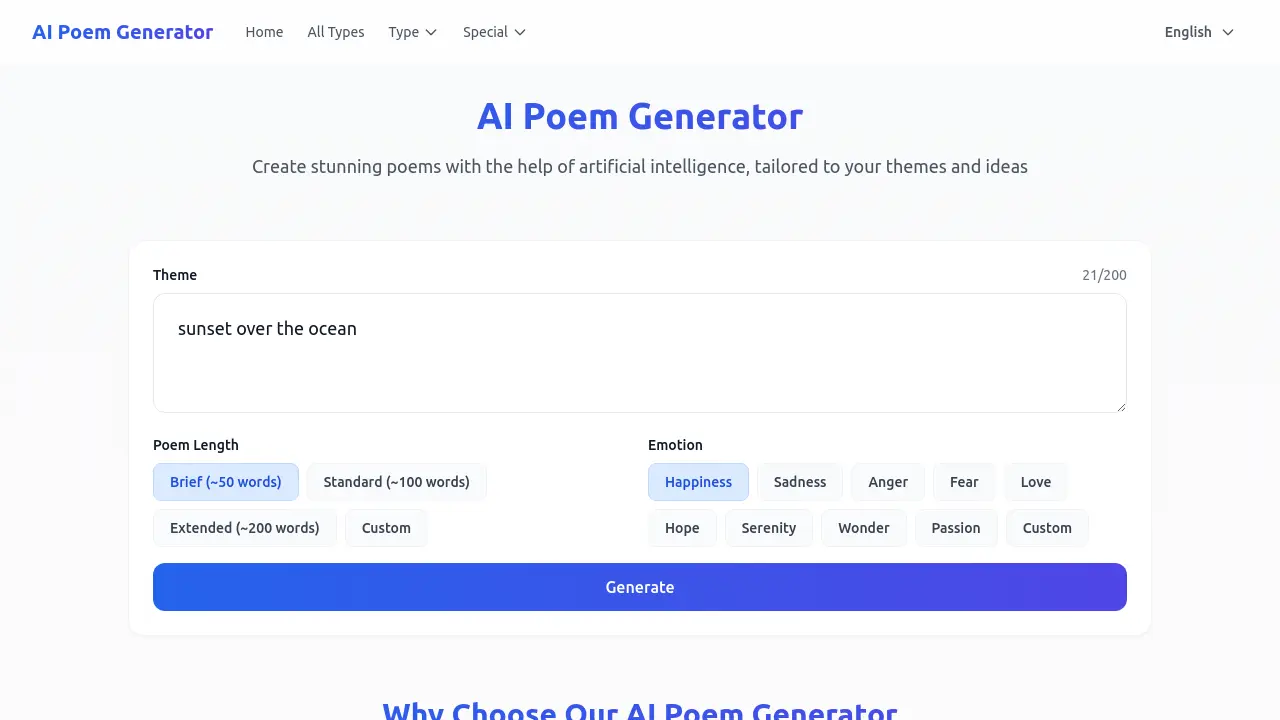Choose the Wonder emotion
The height and width of the screenshot is (720, 1280).
pos(863,527)
